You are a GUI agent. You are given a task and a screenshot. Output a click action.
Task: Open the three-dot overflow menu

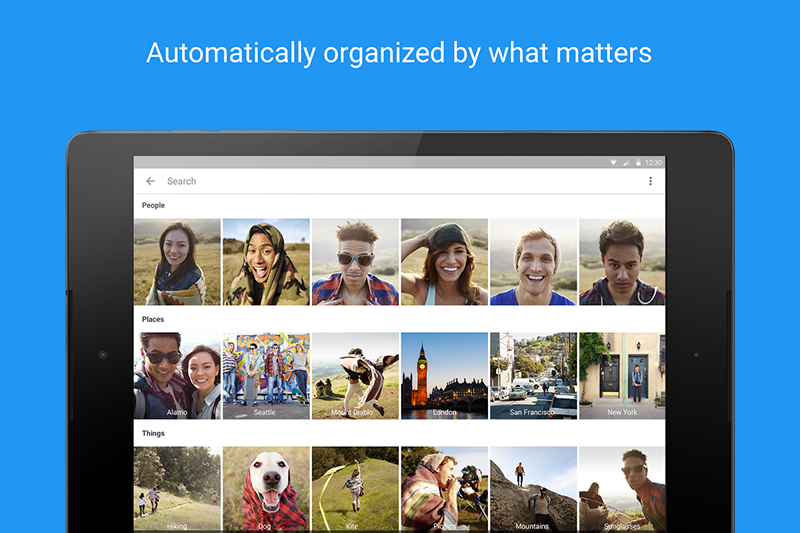click(650, 181)
